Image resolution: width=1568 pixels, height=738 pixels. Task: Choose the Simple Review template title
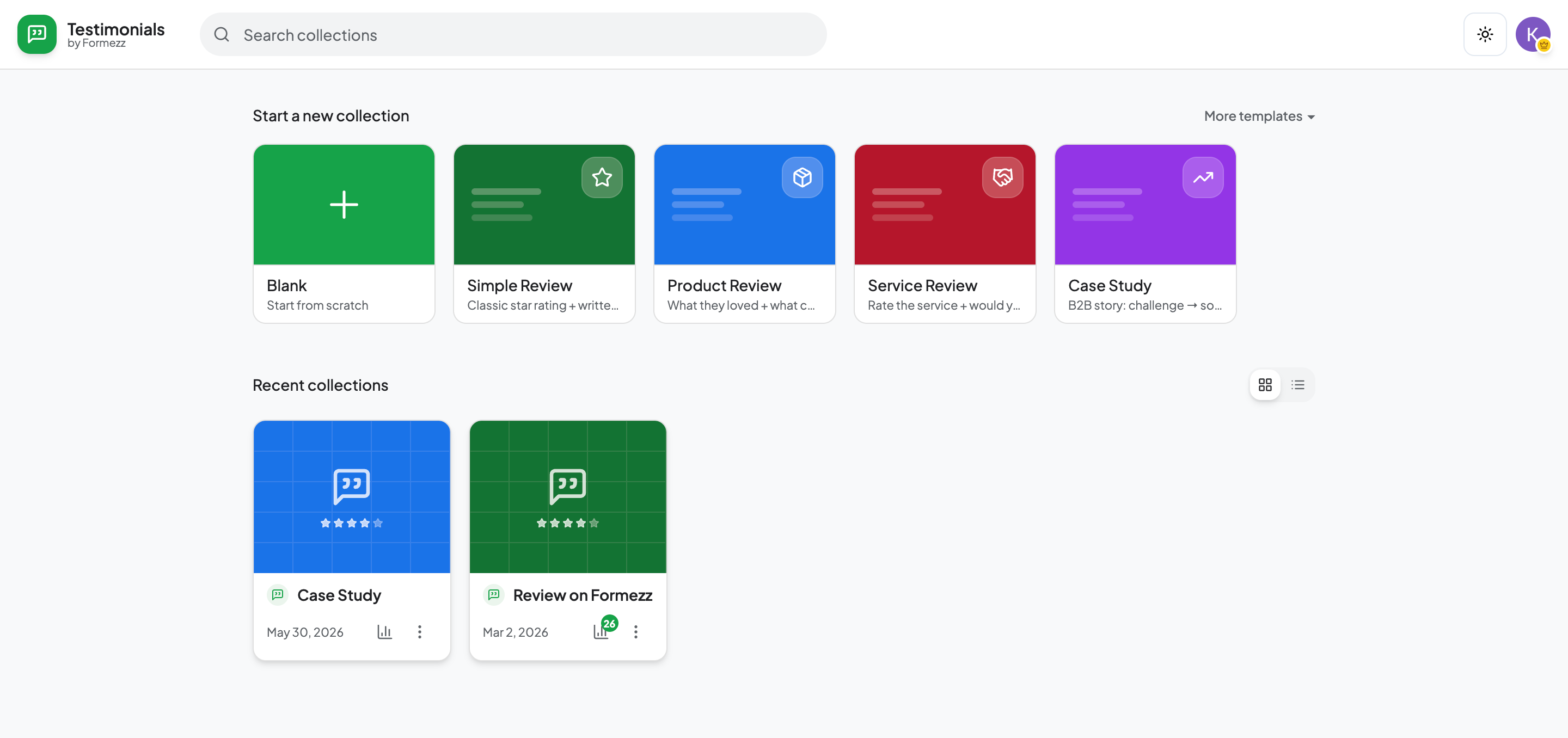click(519, 285)
